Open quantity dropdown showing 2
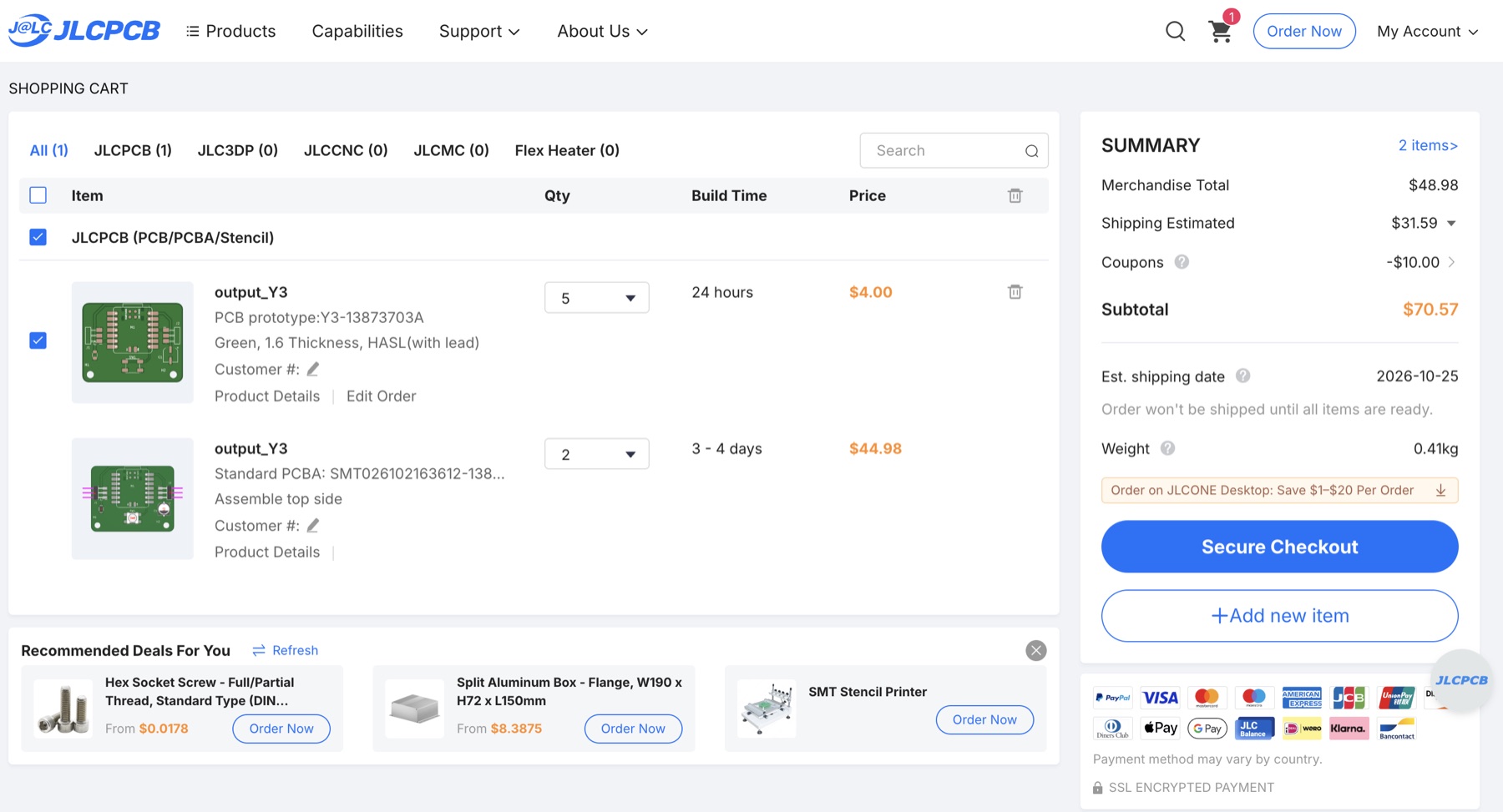1503x812 pixels. pos(596,454)
